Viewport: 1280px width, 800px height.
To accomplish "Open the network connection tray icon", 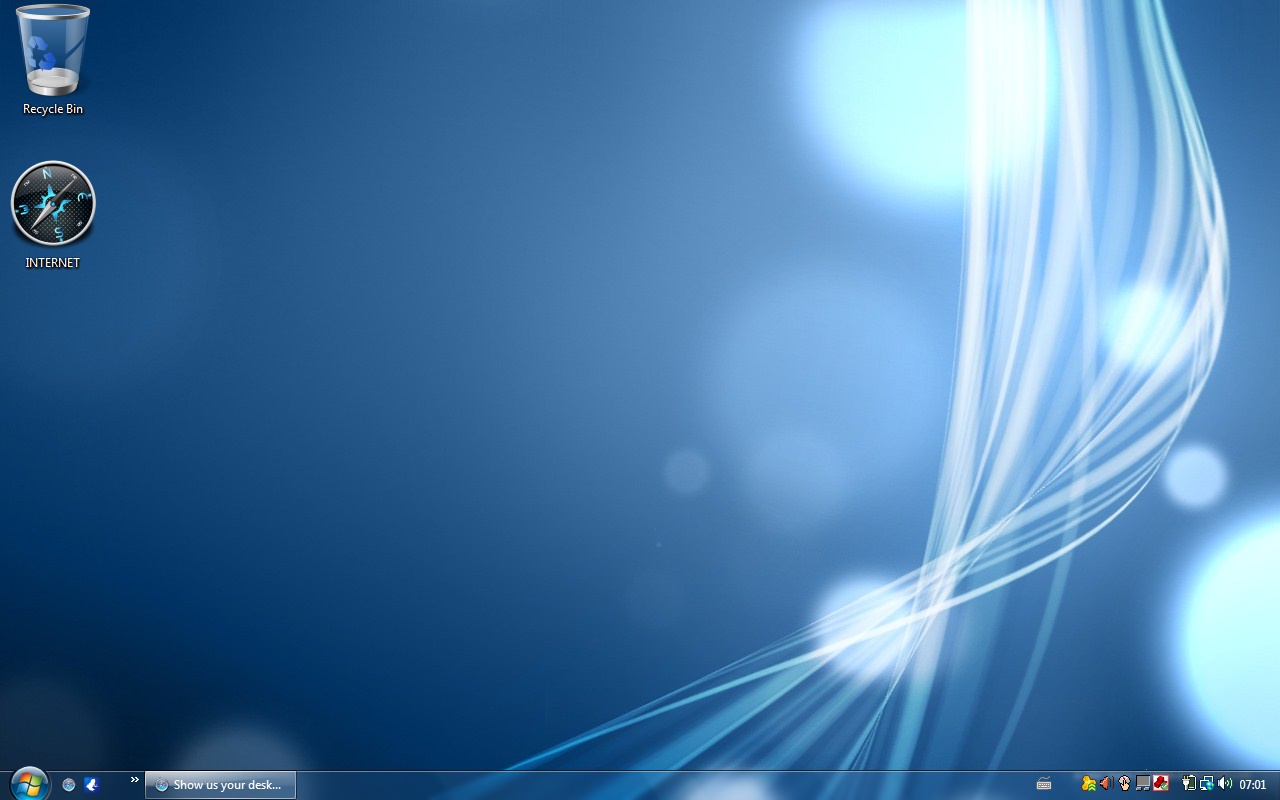I will pos(1207,784).
